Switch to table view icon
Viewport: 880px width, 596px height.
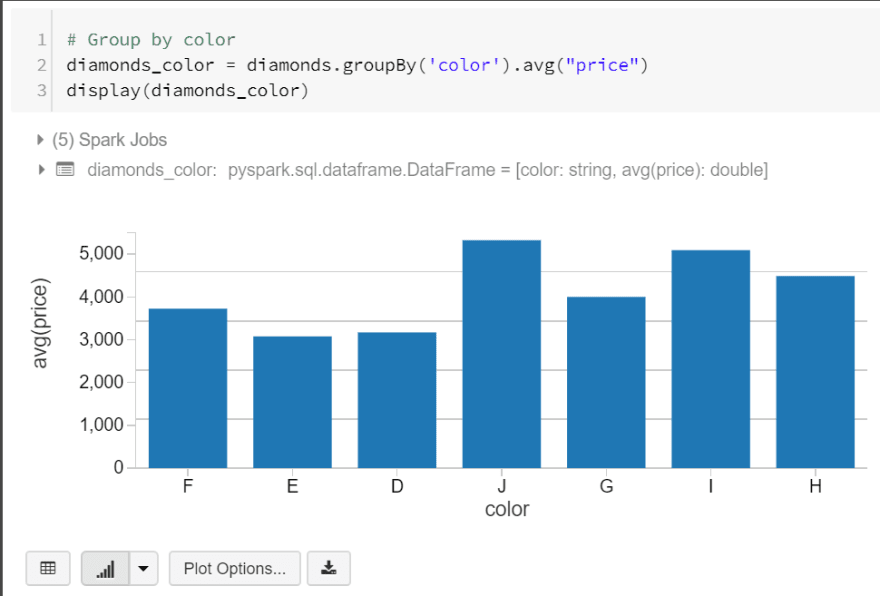pyautogui.click(x=48, y=568)
